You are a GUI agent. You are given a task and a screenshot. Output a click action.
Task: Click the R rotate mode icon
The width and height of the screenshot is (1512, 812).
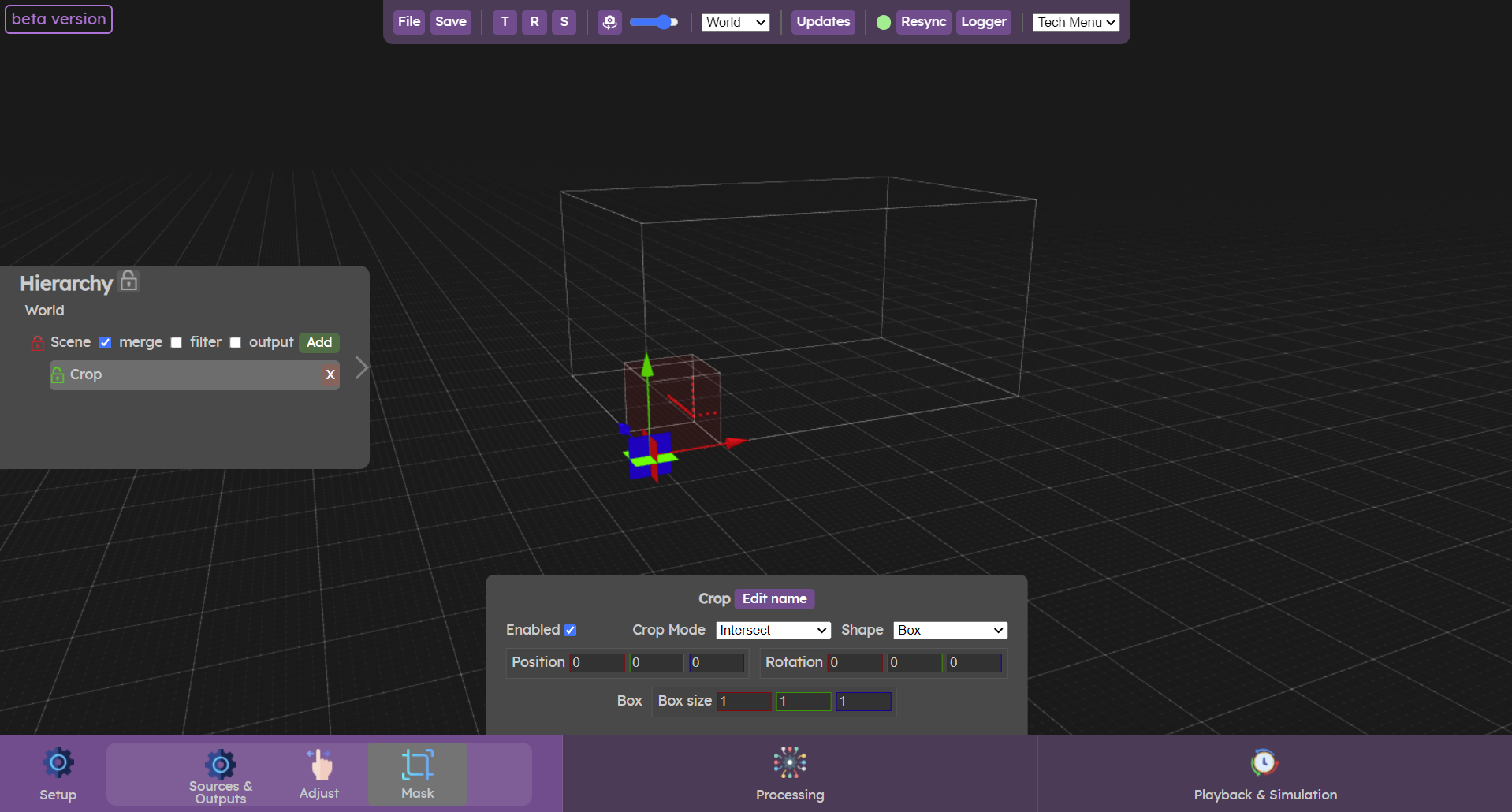click(x=534, y=22)
